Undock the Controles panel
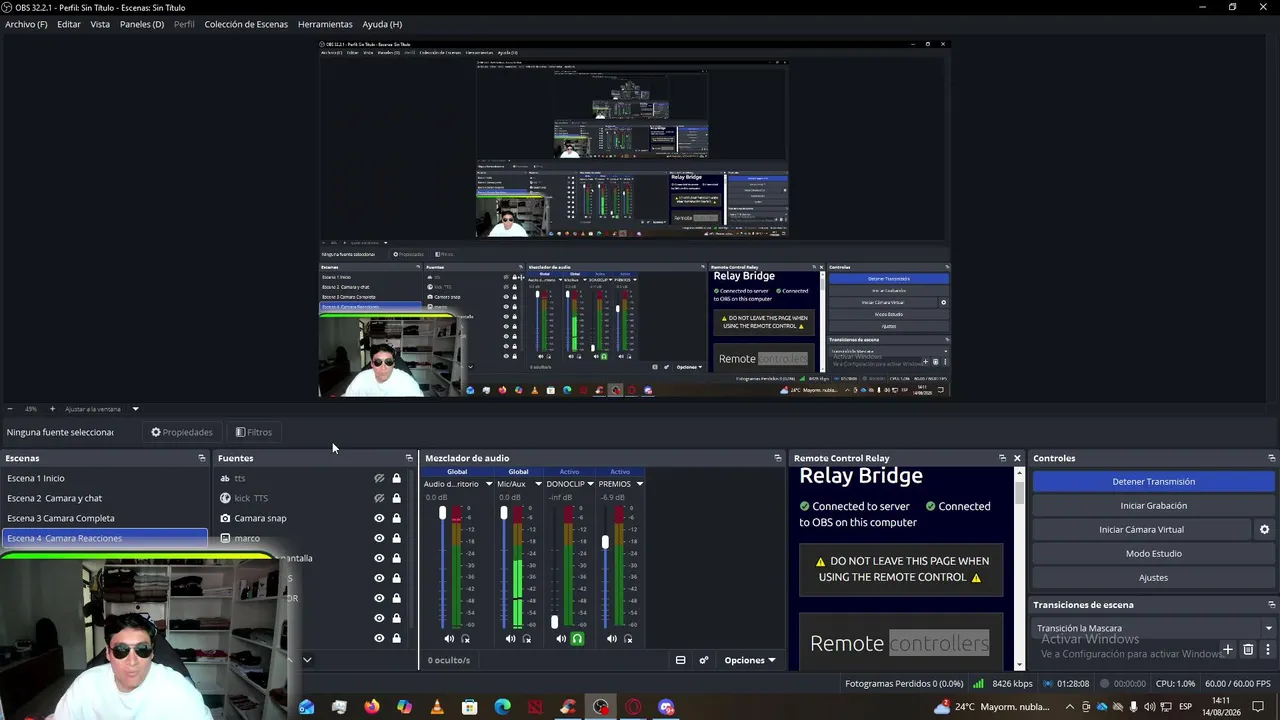 (x=1272, y=458)
